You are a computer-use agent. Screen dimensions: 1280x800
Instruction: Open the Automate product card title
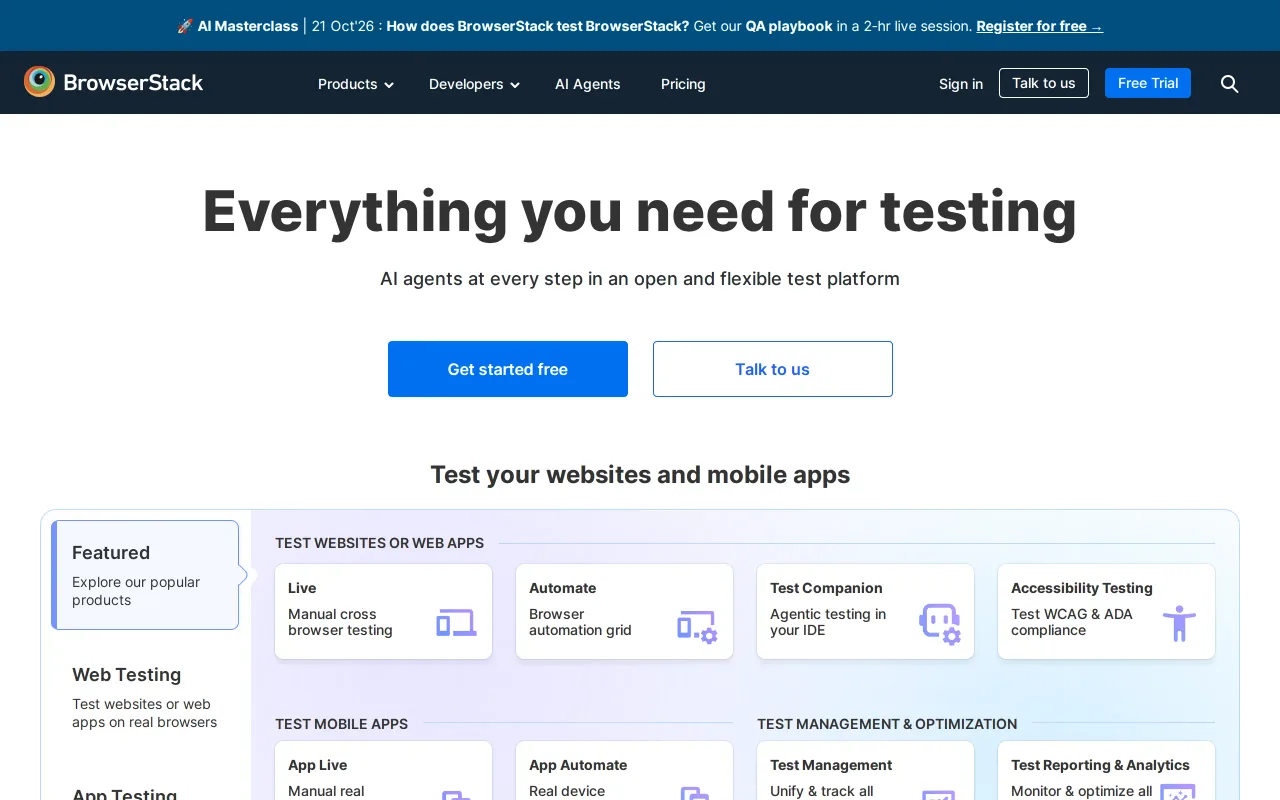562,588
